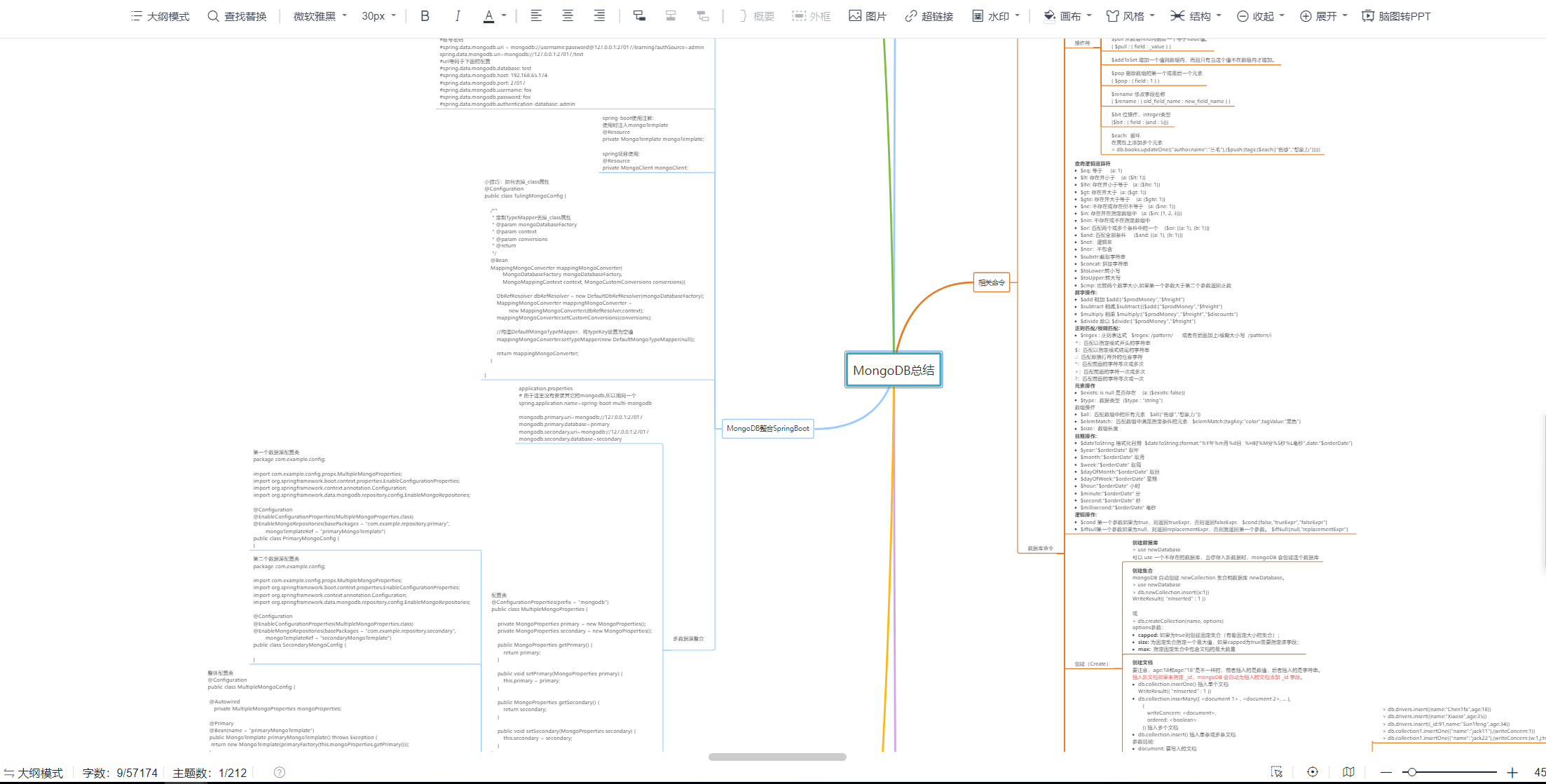1546x784 pixels.
Task: Click the locate center target icon
Action: (1313, 772)
